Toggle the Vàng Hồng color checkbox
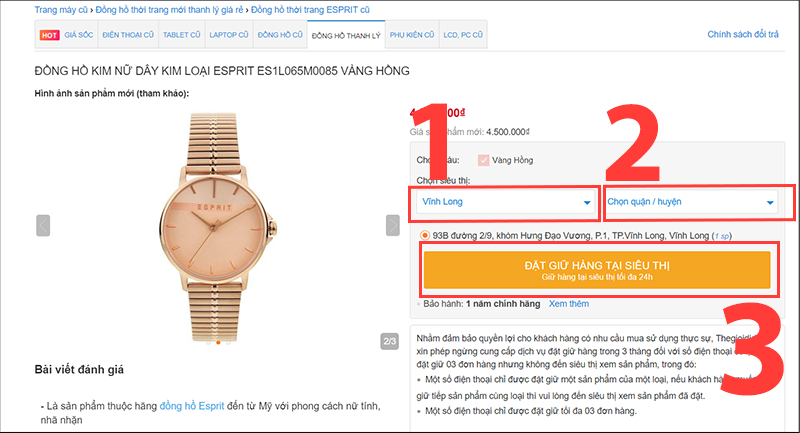 [x=483, y=160]
